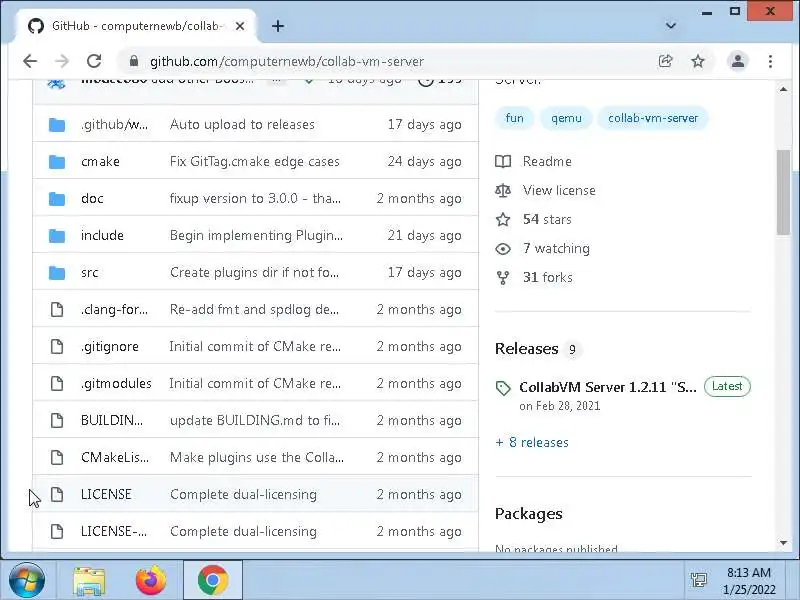Click the file icon beside .gitmodules
Viewport: 800px width, 600px height.
click(57, 384)
